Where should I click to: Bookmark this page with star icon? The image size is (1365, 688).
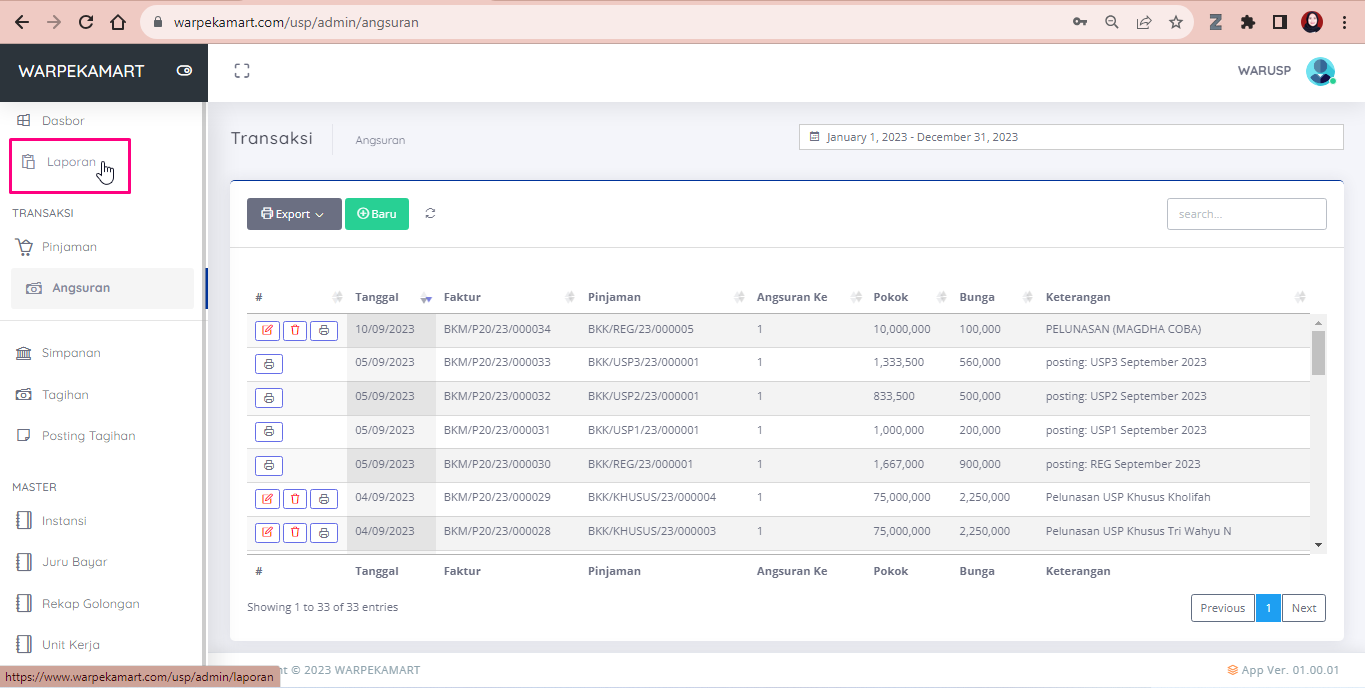[x=1176, y=22]
